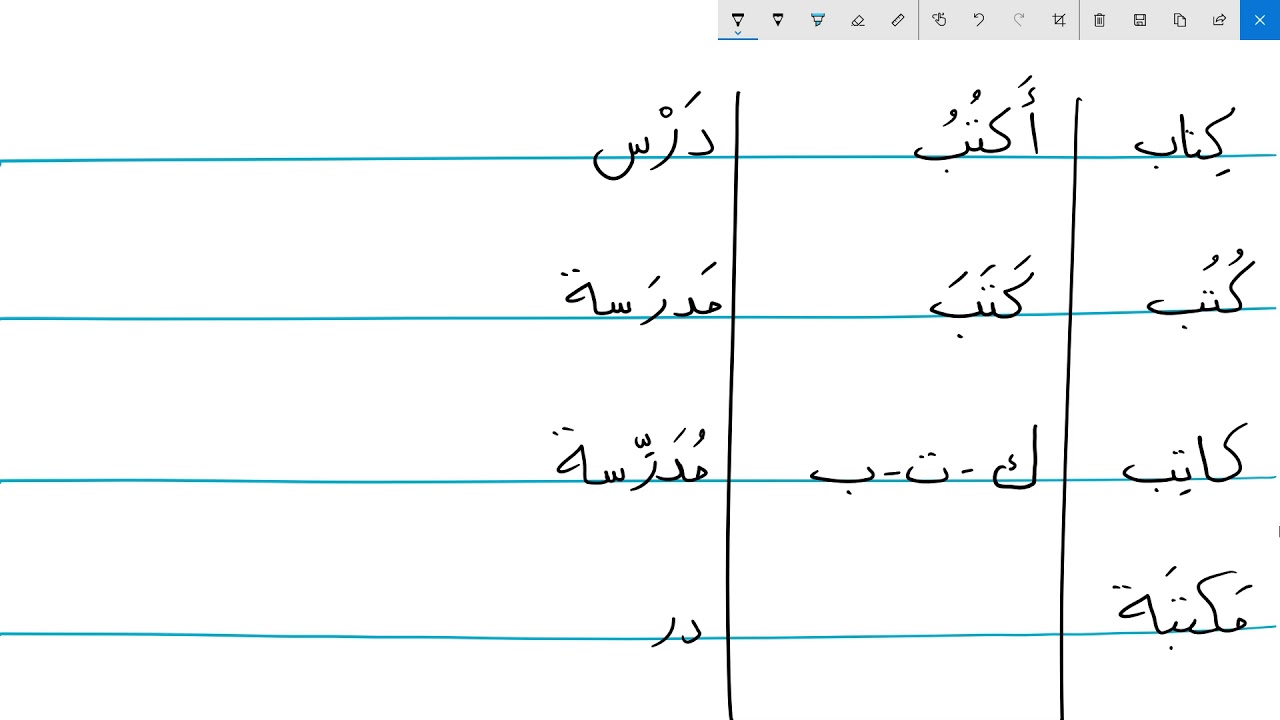Clear all ink with trash icon
Viewport: 1280px width, 720px height.
pyautogui.click(x=1100, y=20)
